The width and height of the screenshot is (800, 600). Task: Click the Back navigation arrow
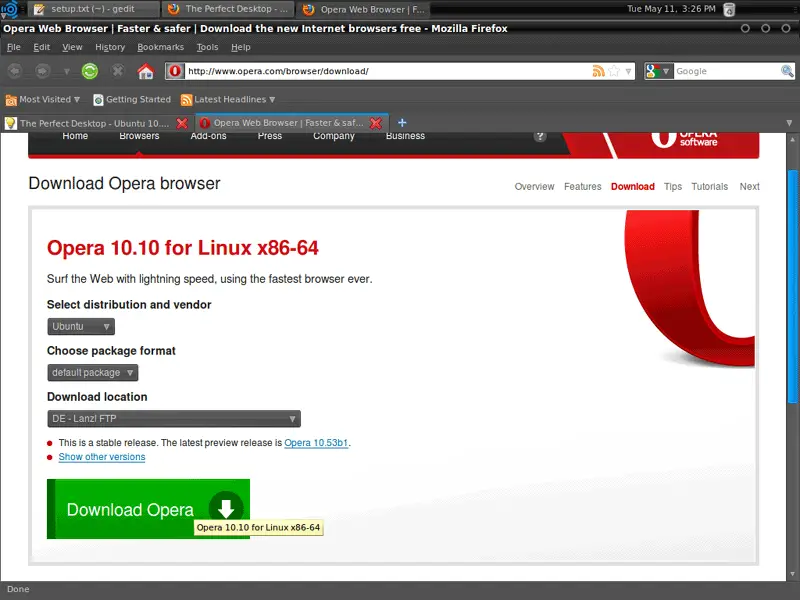click(x=15, y=71)
